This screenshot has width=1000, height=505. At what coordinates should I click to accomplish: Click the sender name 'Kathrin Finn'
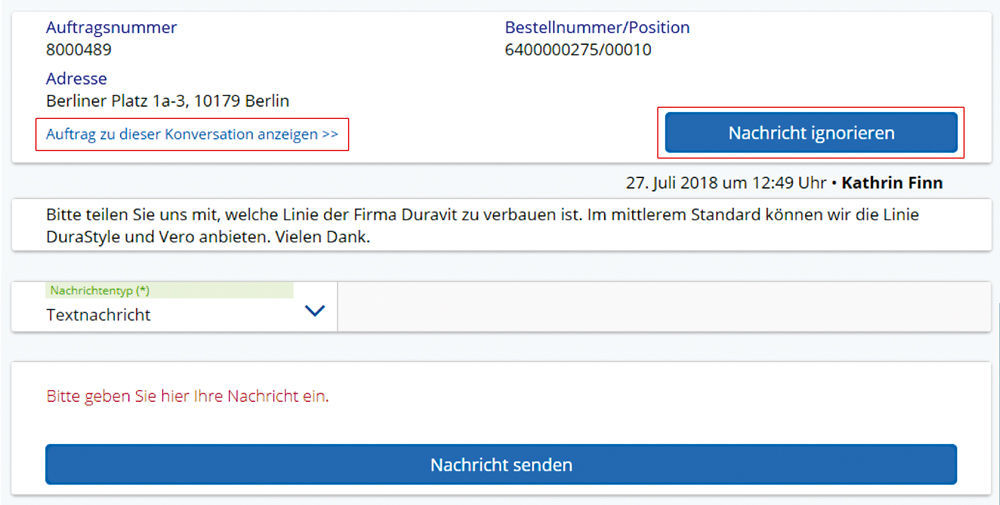click(892, 183)
